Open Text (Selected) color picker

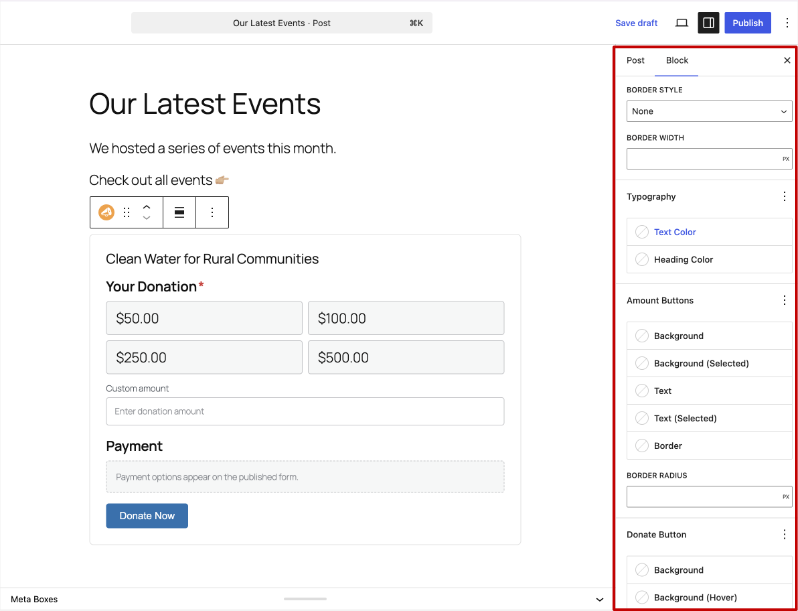[x=709, y=418]
